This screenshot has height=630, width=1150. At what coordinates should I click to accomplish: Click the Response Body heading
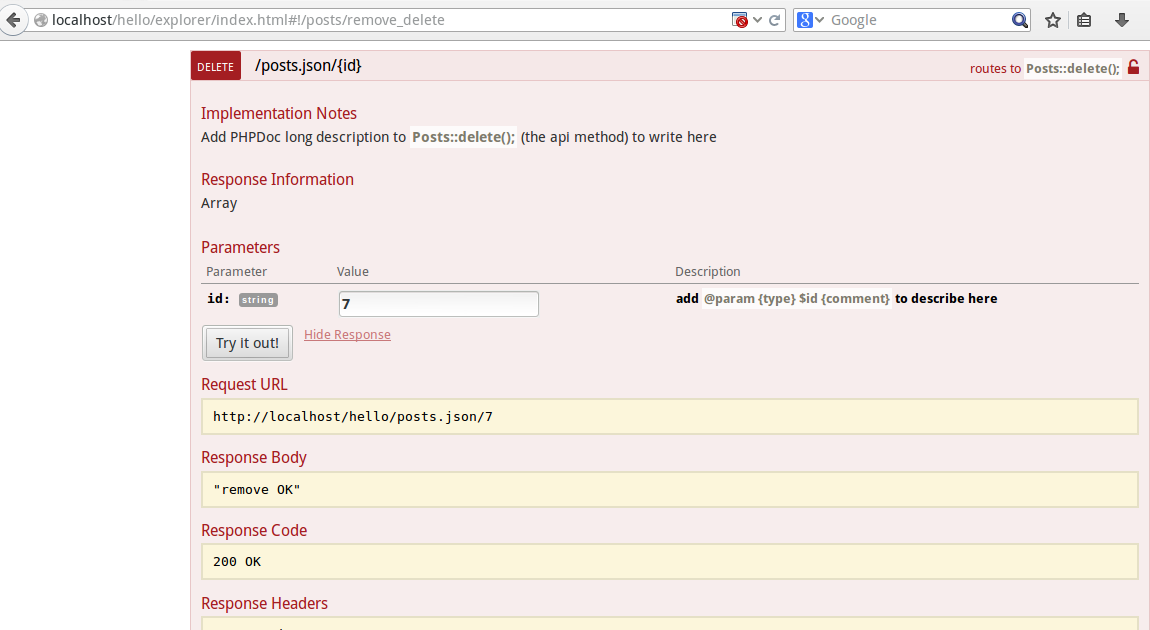(x=254, y=458)
